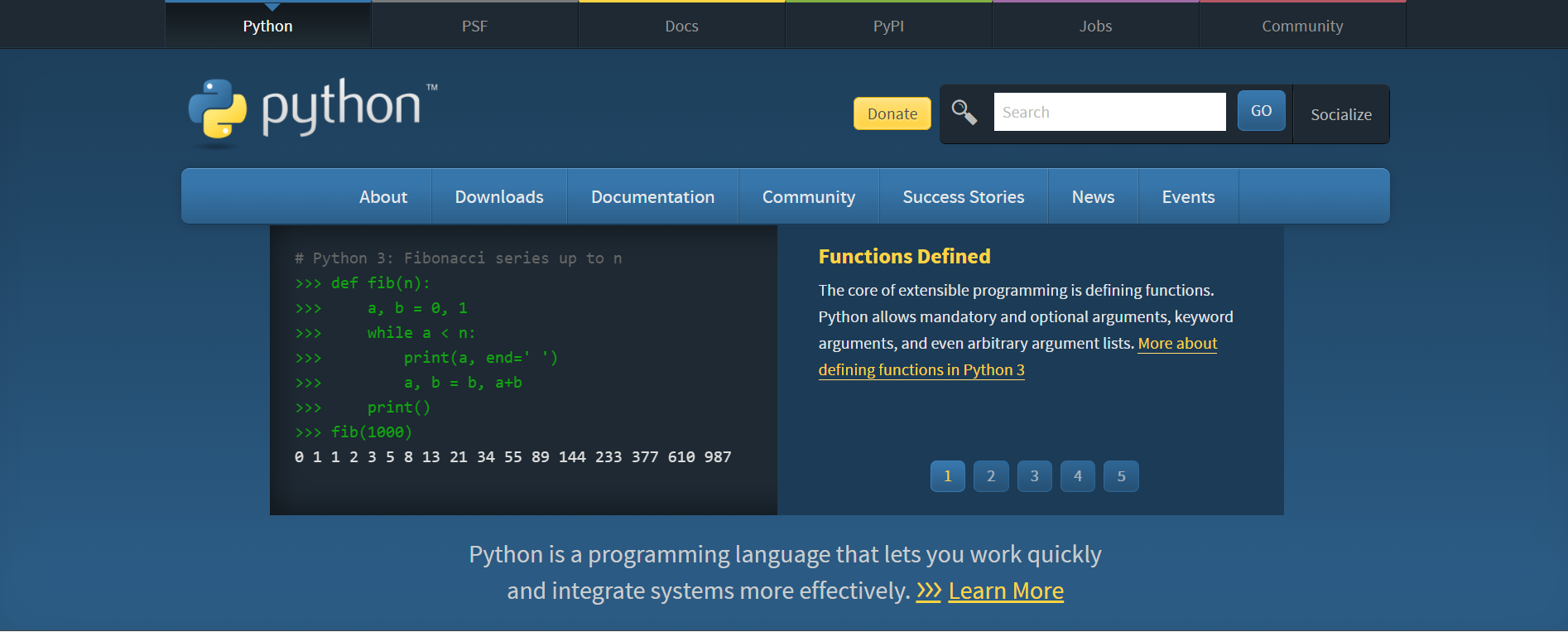Image resolution: width=1568 pixels, height=632 pixels.
Task: Select slide 1 in the code carousel
Action: (948, 476)
